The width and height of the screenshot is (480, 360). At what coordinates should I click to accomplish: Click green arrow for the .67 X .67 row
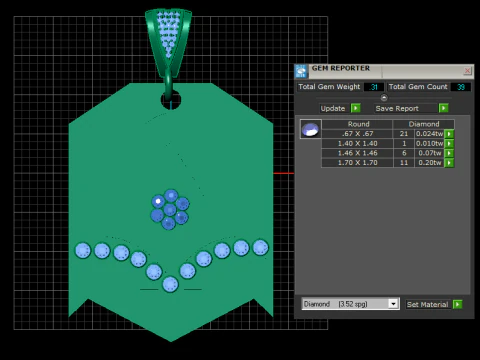[449, 134]
